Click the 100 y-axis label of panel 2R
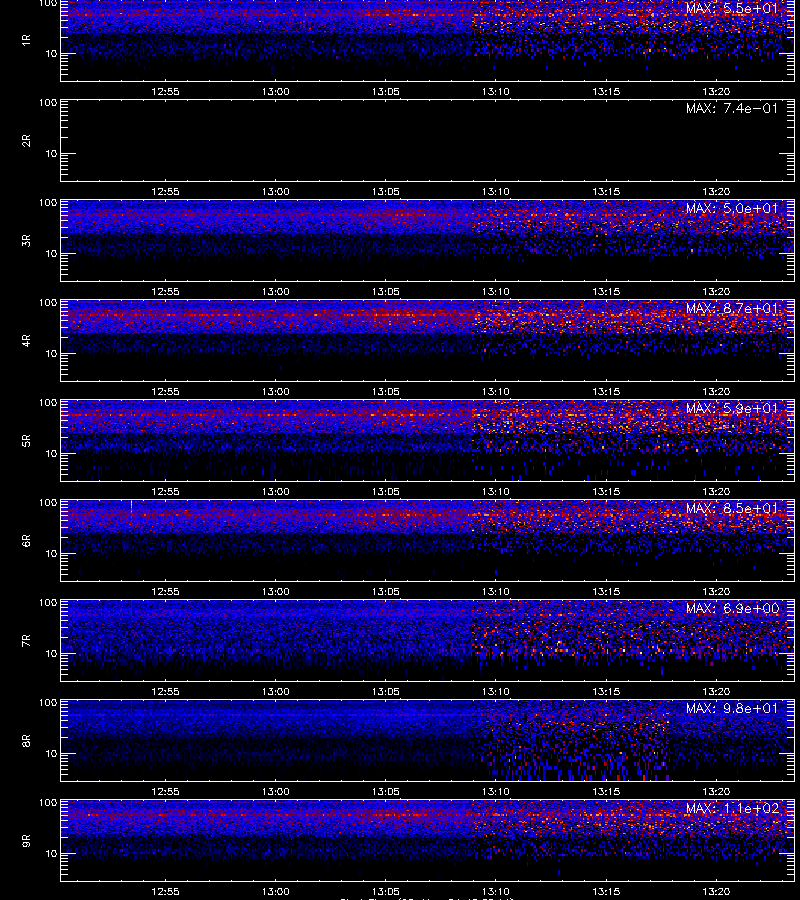This screenshot has height=900, width=800. (48, 103)
